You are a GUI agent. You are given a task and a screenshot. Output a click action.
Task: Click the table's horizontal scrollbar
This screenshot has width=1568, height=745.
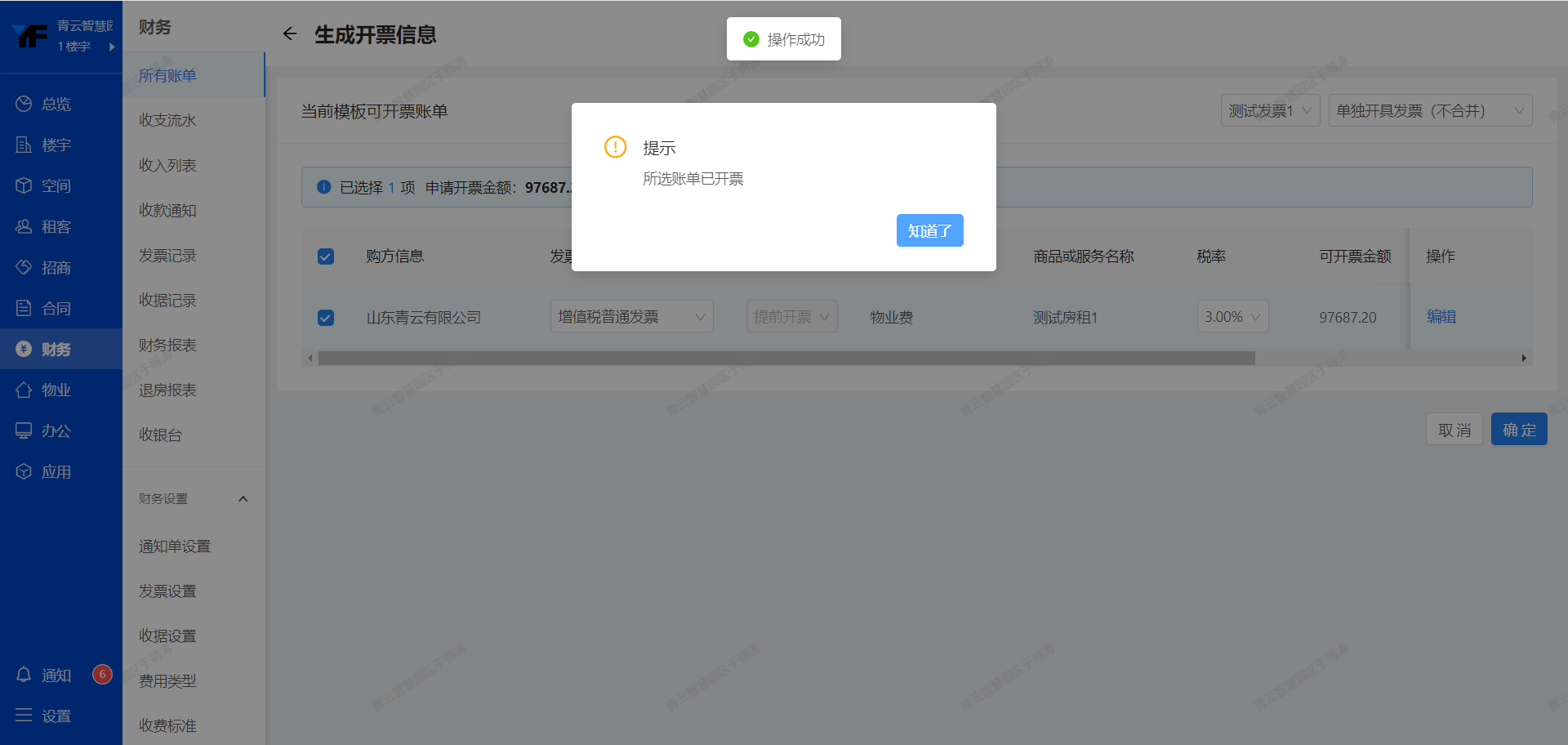pyautogui.click(x=786, y=359)
